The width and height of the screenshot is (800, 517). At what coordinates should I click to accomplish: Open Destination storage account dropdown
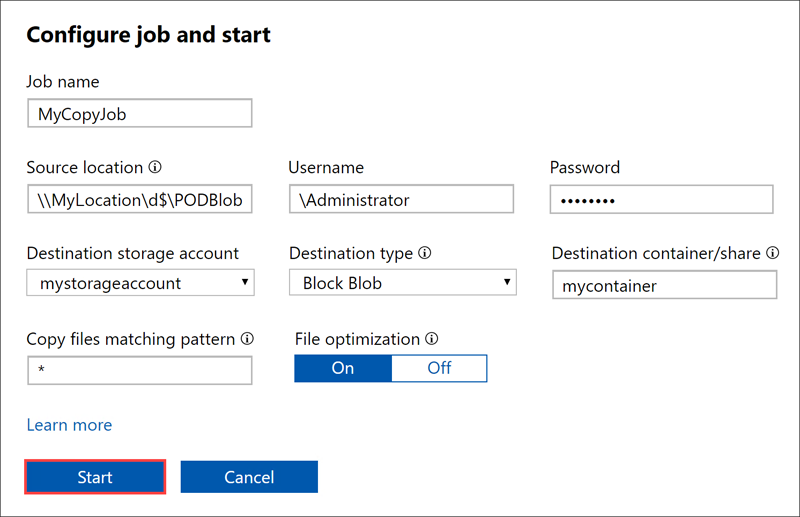point(140,283)
